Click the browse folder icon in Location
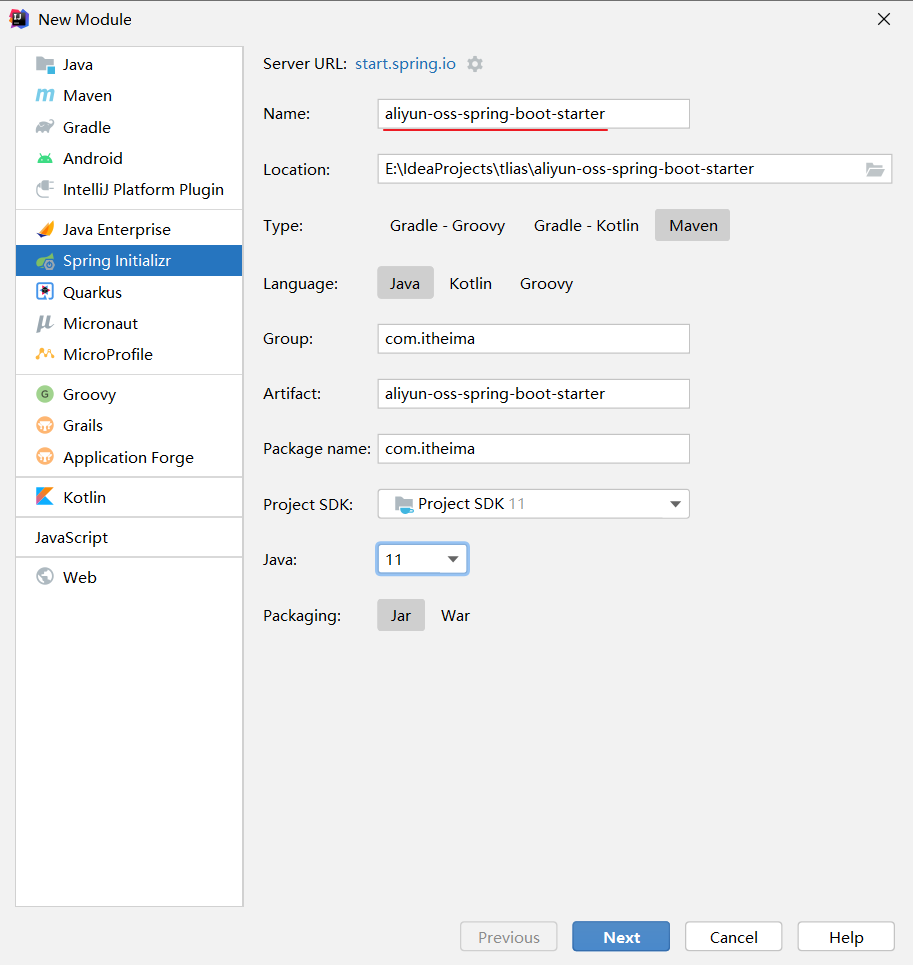The height and width of the screenshot is (965, 913). click(875, 170)
